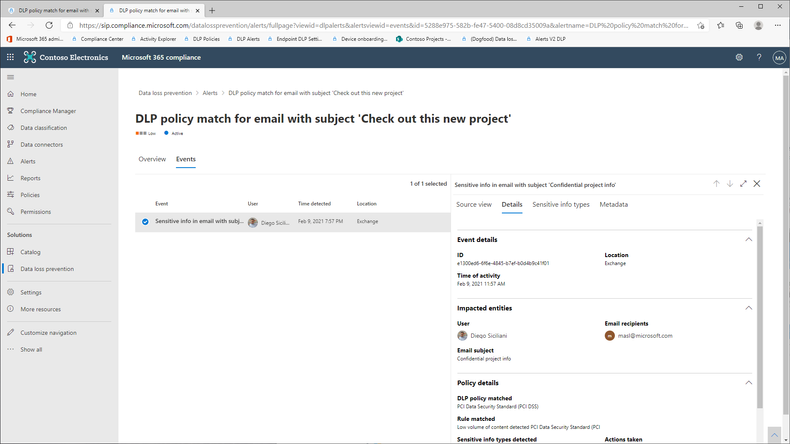Open Data classification in sidebar

(x=43, y=128)
